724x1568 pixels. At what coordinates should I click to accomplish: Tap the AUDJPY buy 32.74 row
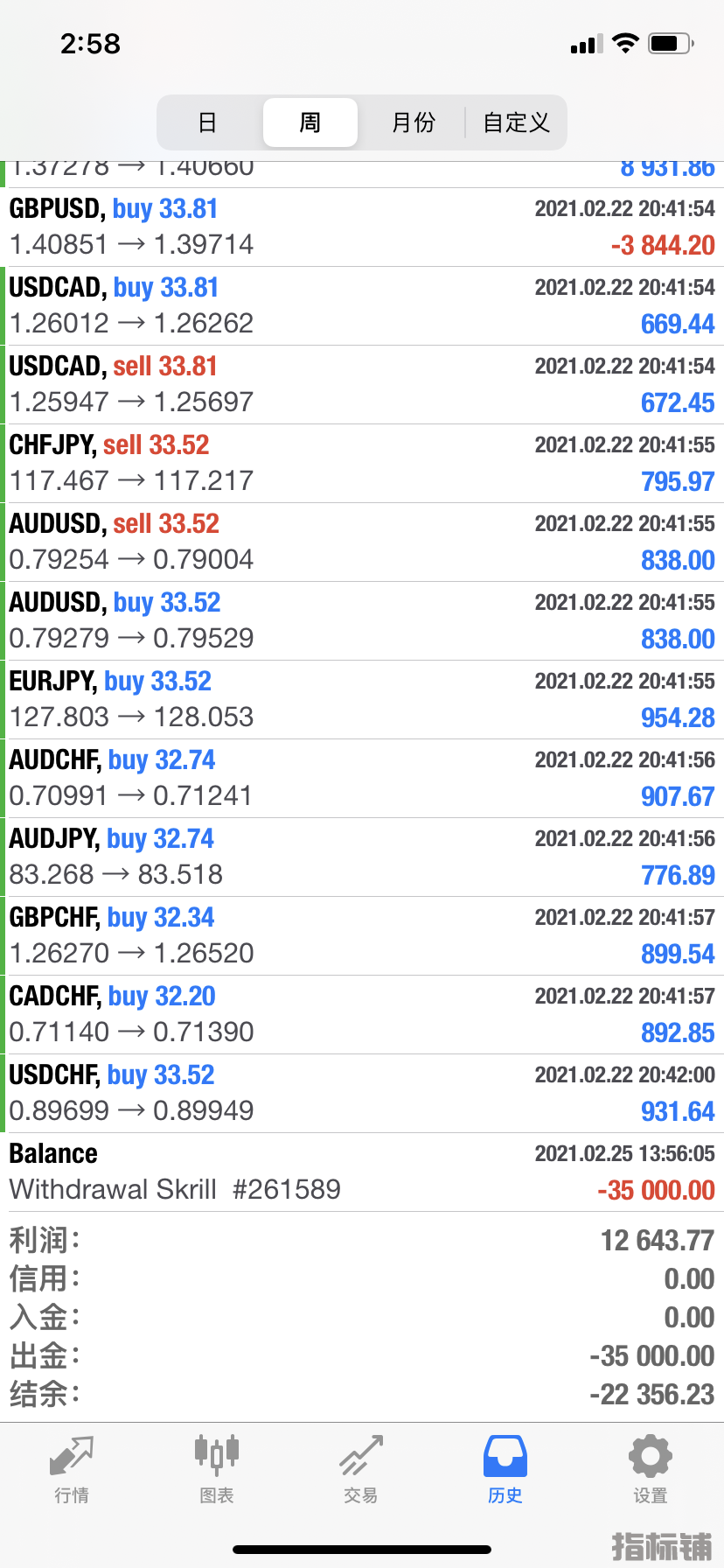[x=362, y=857]
